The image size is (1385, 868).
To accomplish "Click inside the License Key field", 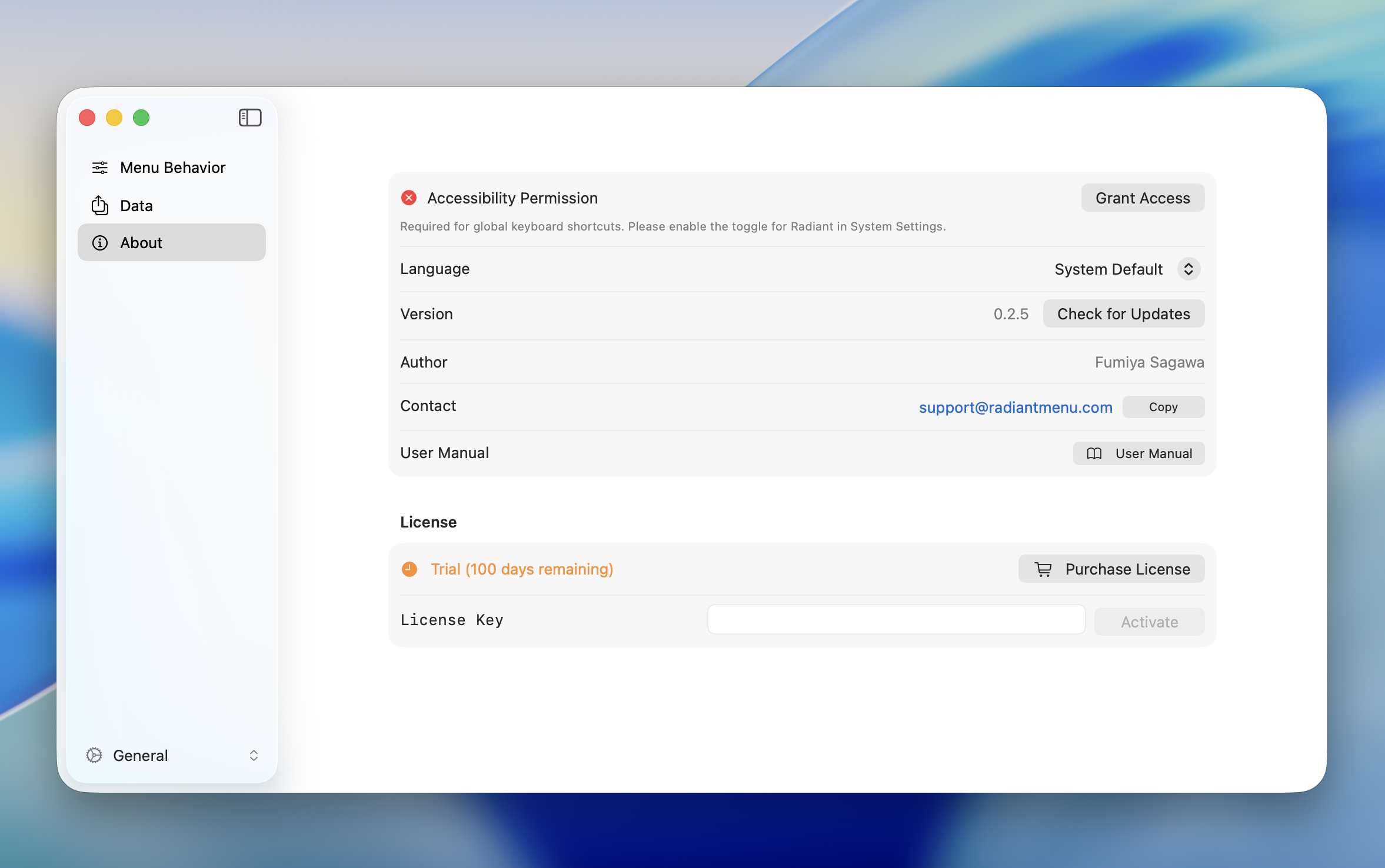I will pos(895,619).
